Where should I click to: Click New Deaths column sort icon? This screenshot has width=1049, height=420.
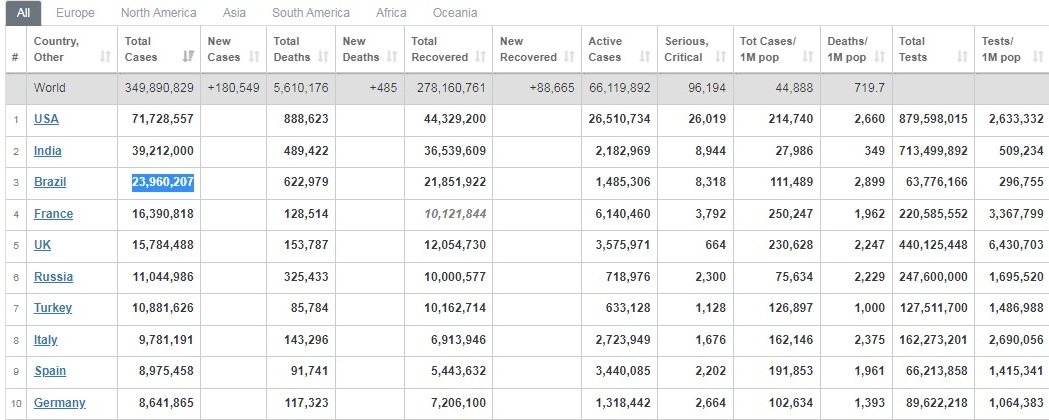click(391, 57)
